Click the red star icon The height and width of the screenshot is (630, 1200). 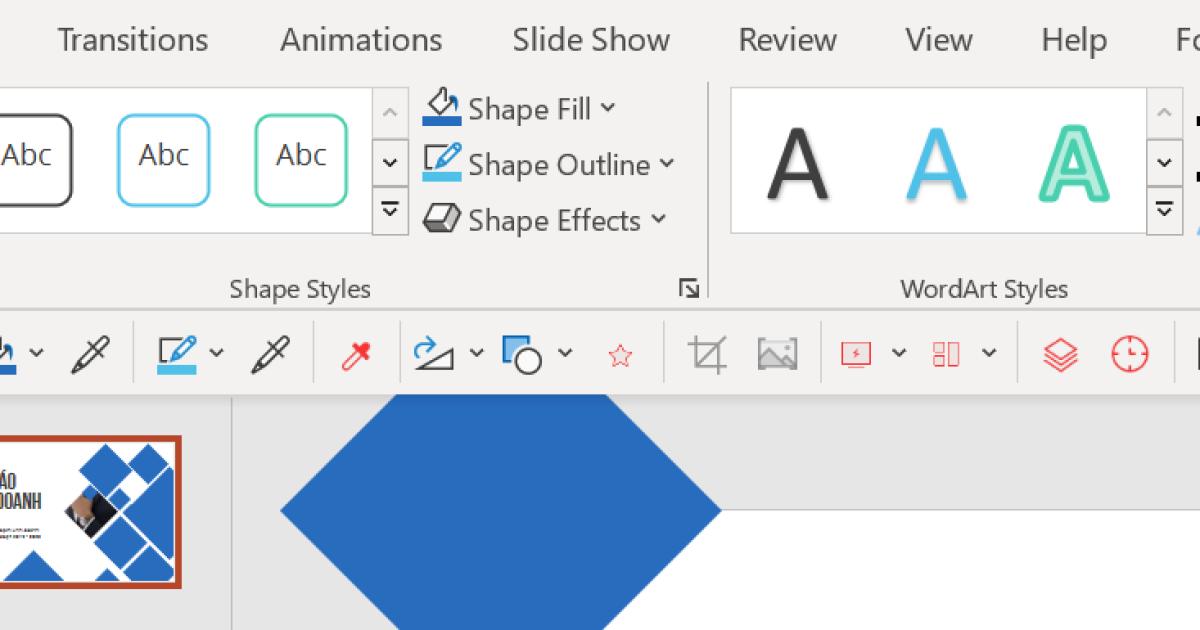(x=620, y=355)
